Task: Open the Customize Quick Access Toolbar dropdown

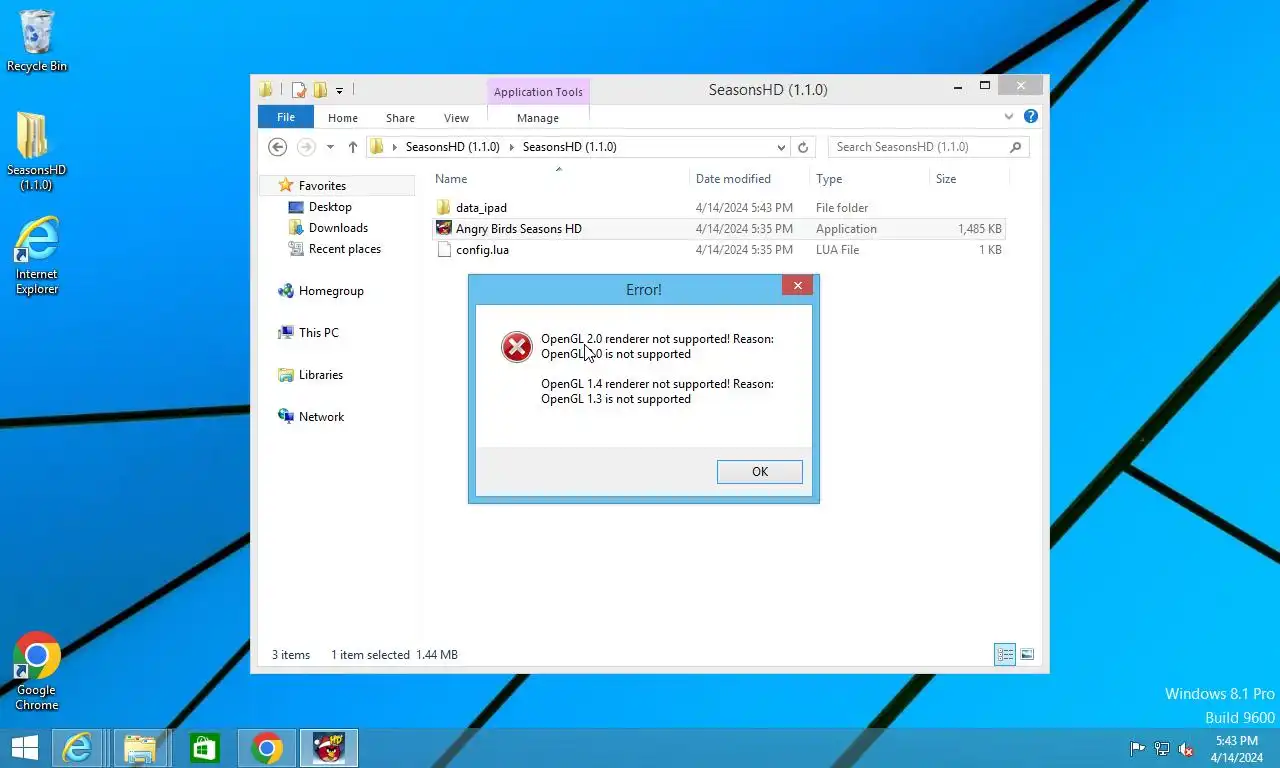Action: [340, 91]
